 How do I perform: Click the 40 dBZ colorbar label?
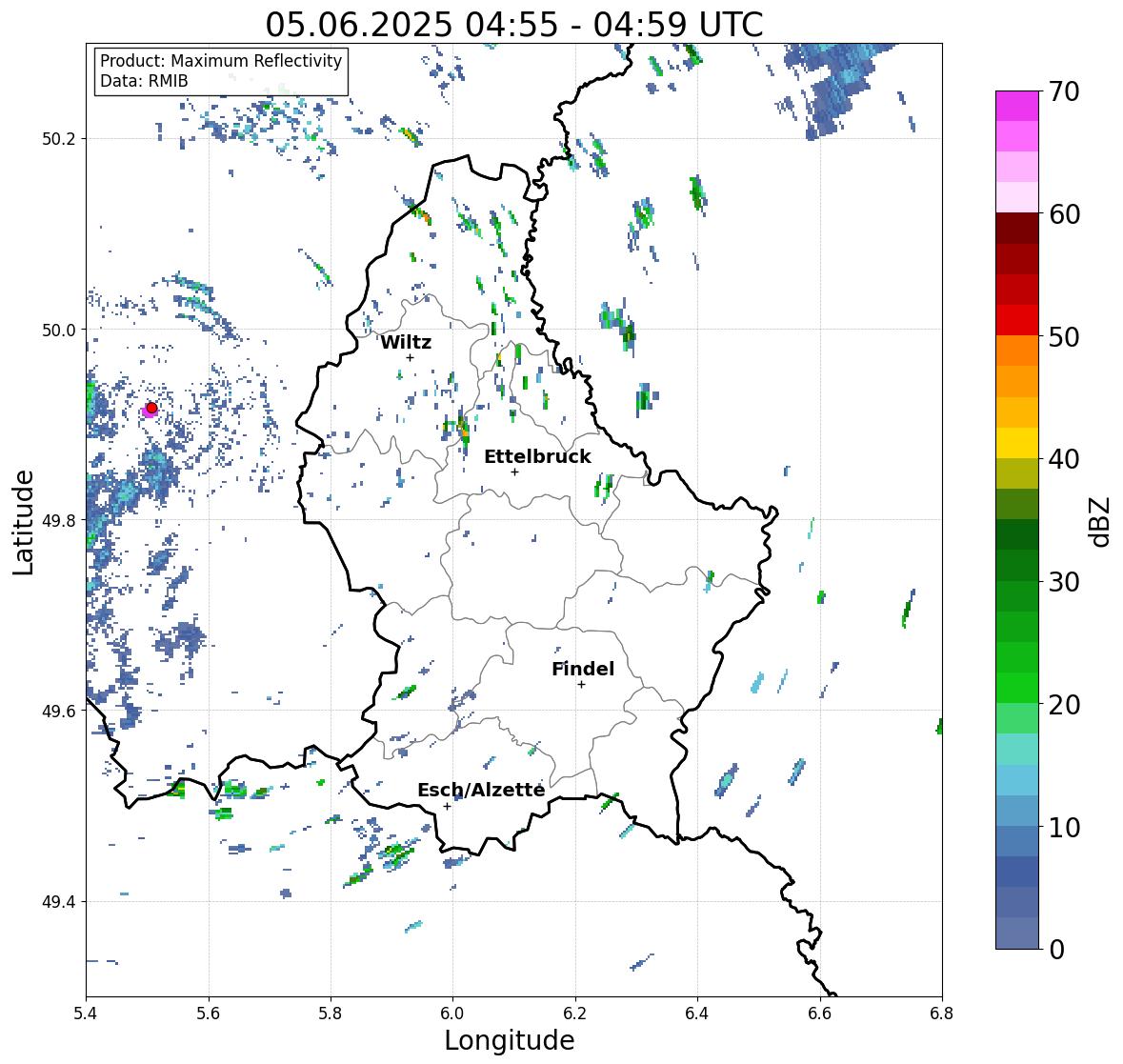pyautogui.click(x=1064, y=459)
